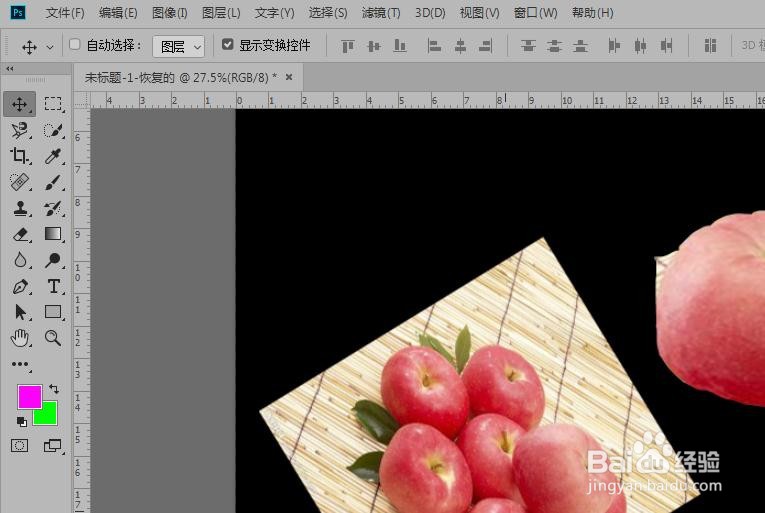Reset default foreground and background colors
This screenshot has width=765, height=513.
point(21,421)
